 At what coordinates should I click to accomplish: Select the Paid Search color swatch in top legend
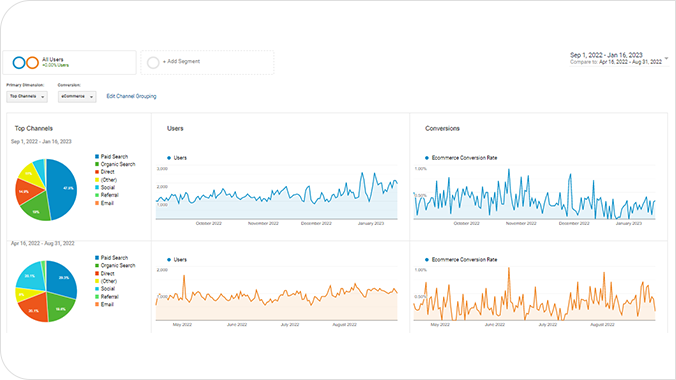coord(97,157)
